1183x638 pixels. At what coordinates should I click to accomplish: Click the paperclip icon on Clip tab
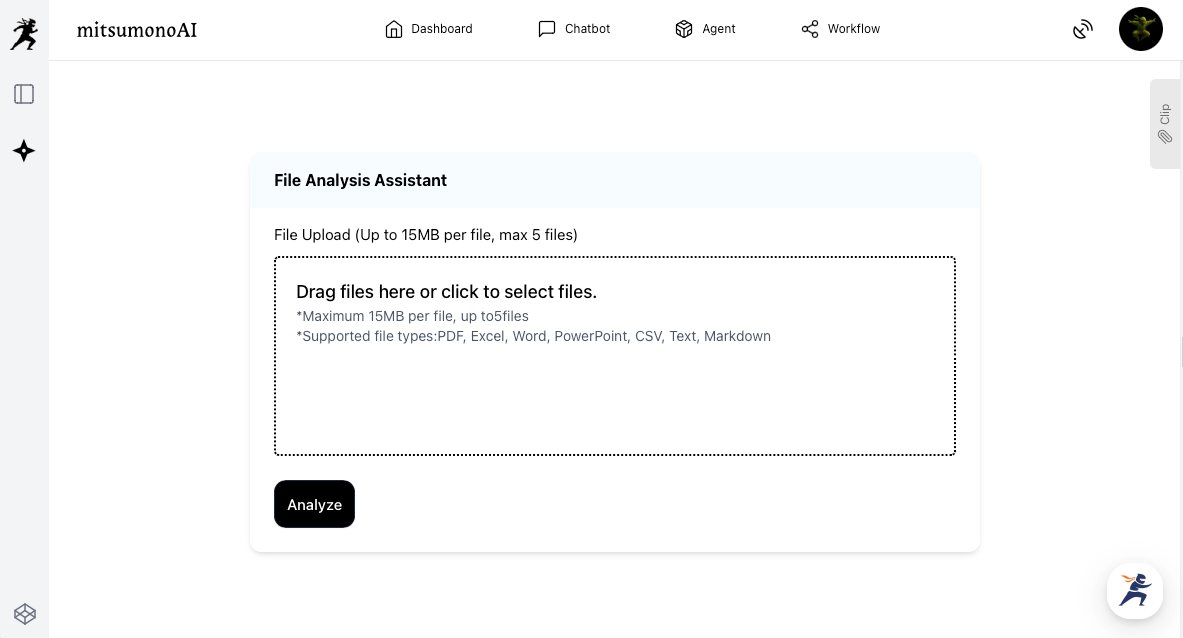pyautogui.click(x=1165, y=137)
